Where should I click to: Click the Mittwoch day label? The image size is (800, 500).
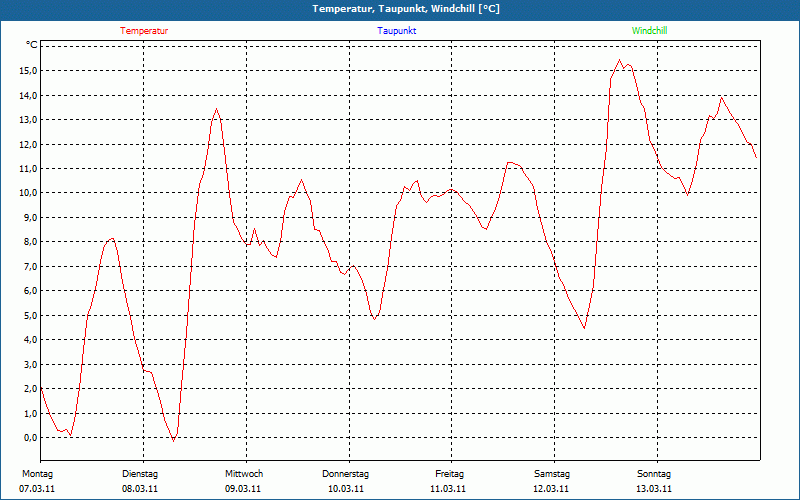point(244,474)
